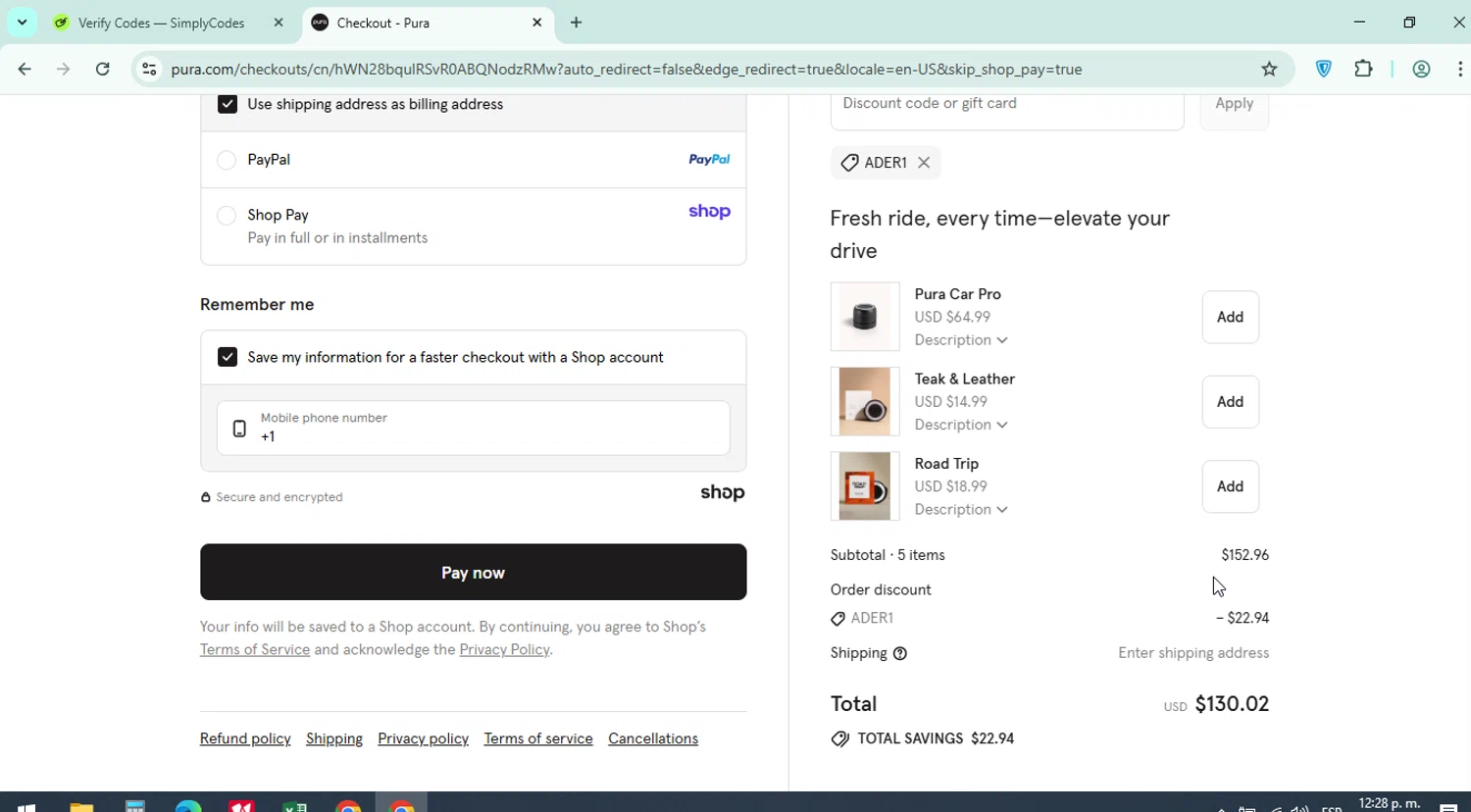Click the mobile phone icon in the field
This screenshot has height=812, width=1471.
click(239, 429)
